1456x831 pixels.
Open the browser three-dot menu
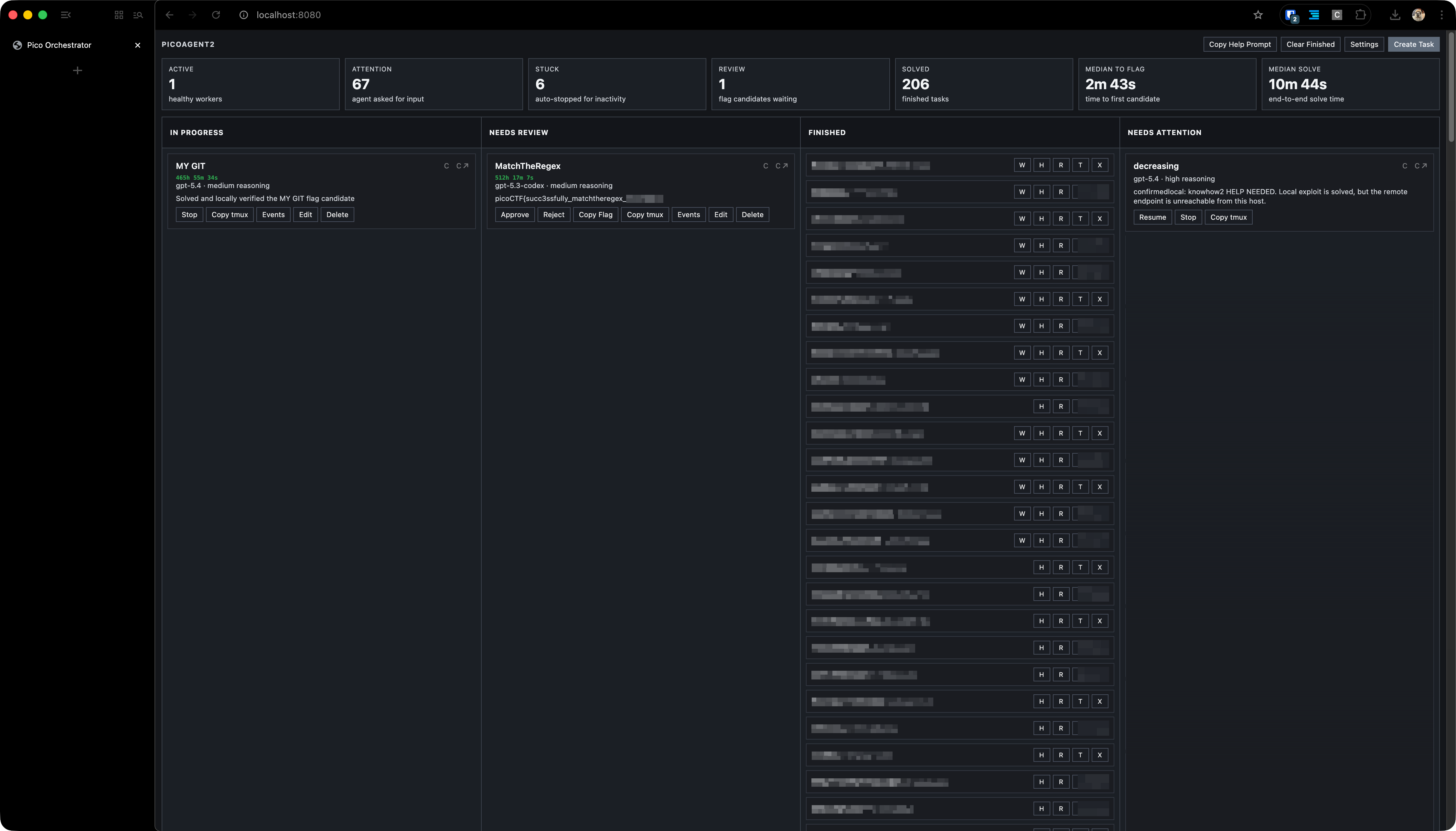pos(1442,16)
